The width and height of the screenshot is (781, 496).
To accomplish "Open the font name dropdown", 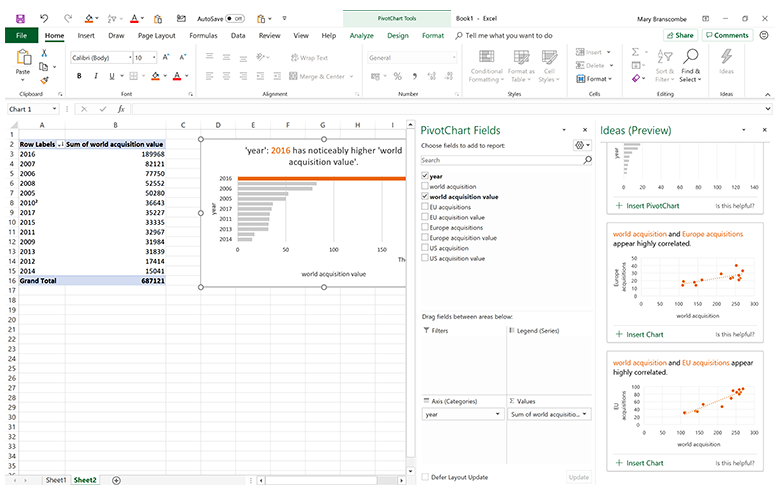I will point(130,58).
